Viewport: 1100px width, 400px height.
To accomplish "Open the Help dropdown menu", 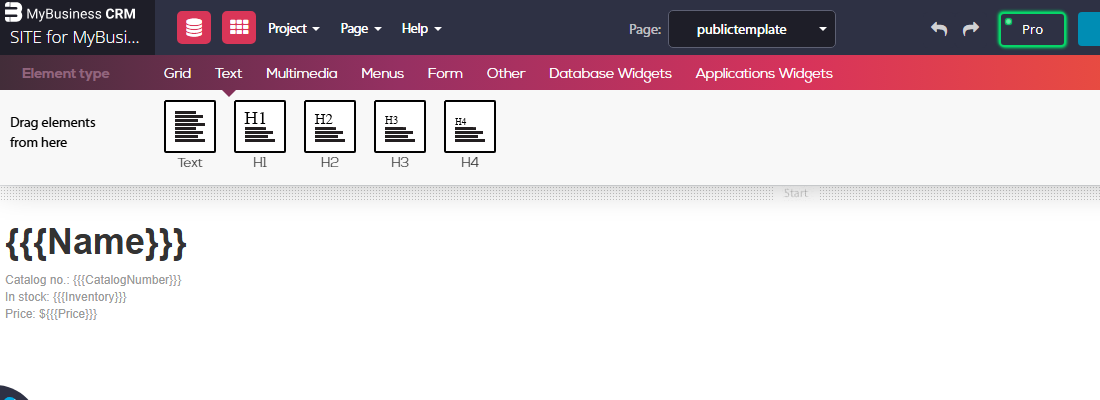I will tap(422, 29).
